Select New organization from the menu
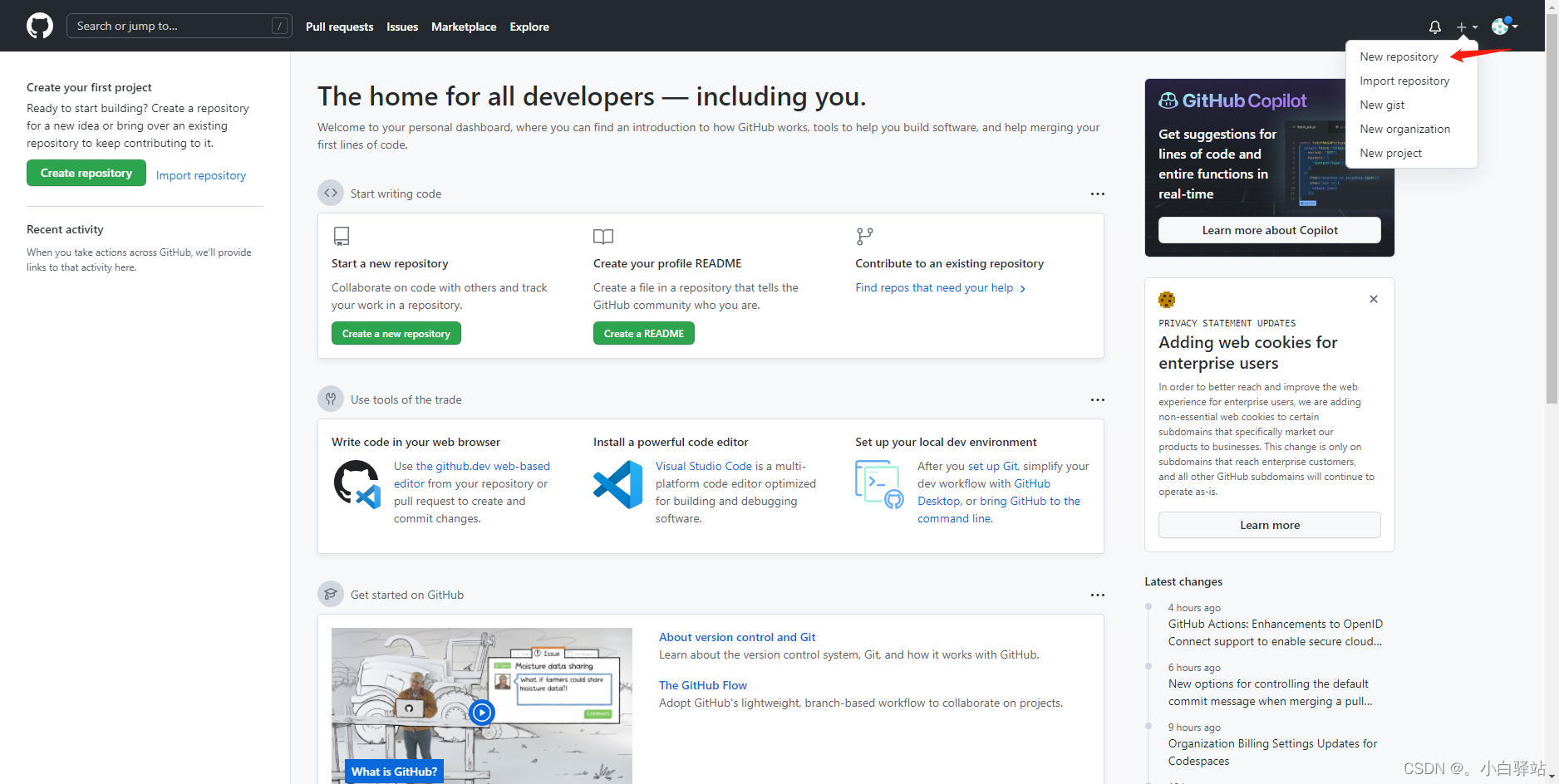Image resolution: width=1559 pixels, height=784 pixels. [1405, 129]
